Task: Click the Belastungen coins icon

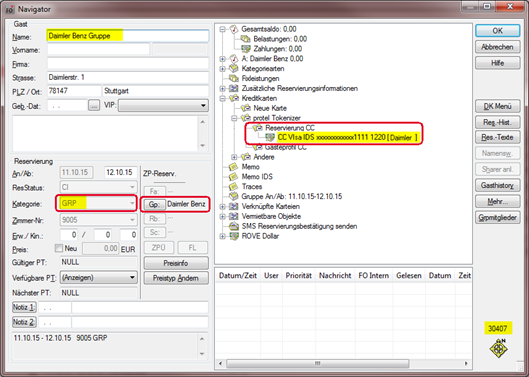Action: pos(245,39)
